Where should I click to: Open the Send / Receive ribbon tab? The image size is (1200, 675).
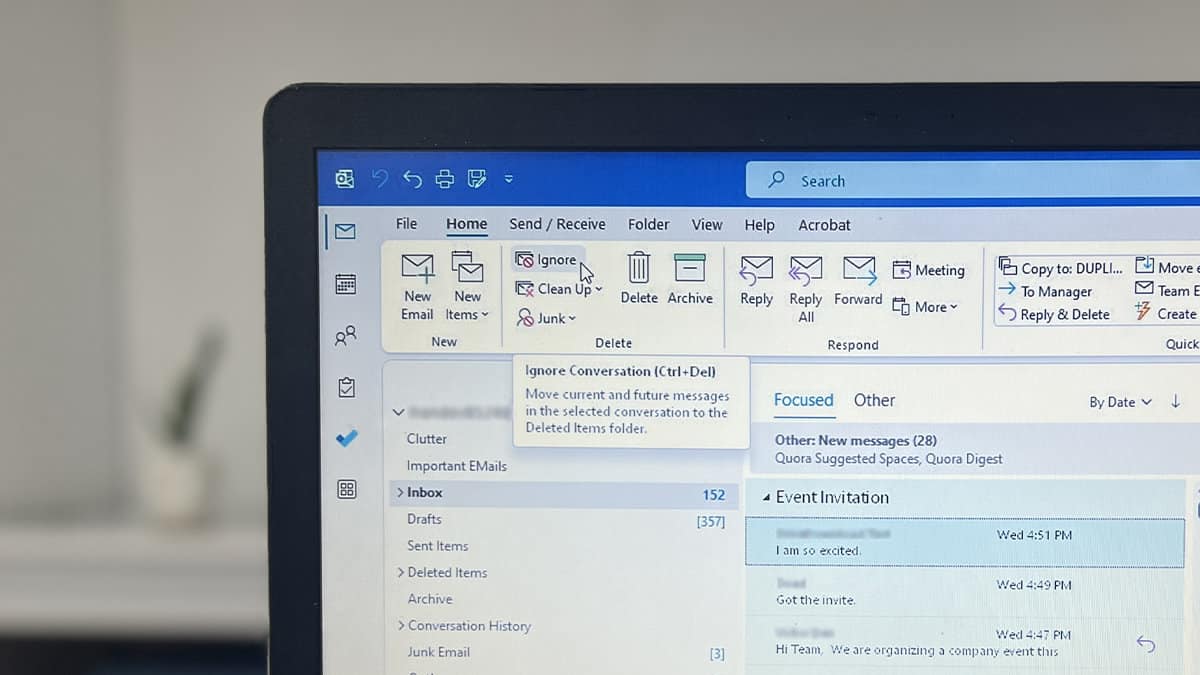(x=557, y=224)
